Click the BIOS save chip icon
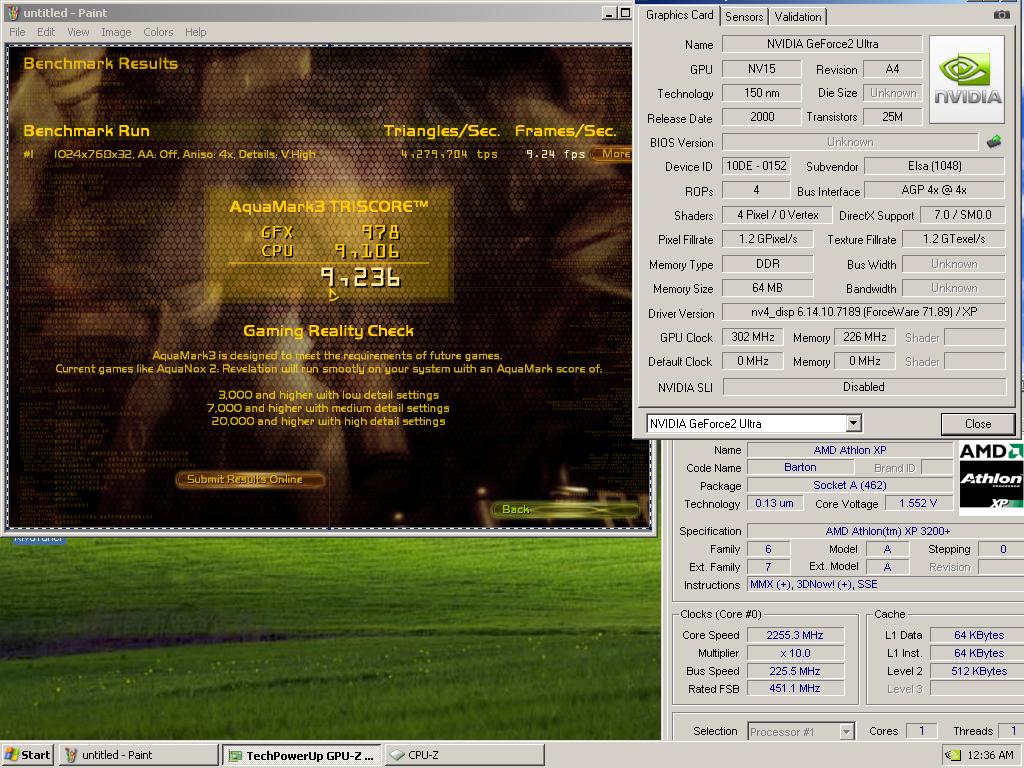 [x=994, y=141]
